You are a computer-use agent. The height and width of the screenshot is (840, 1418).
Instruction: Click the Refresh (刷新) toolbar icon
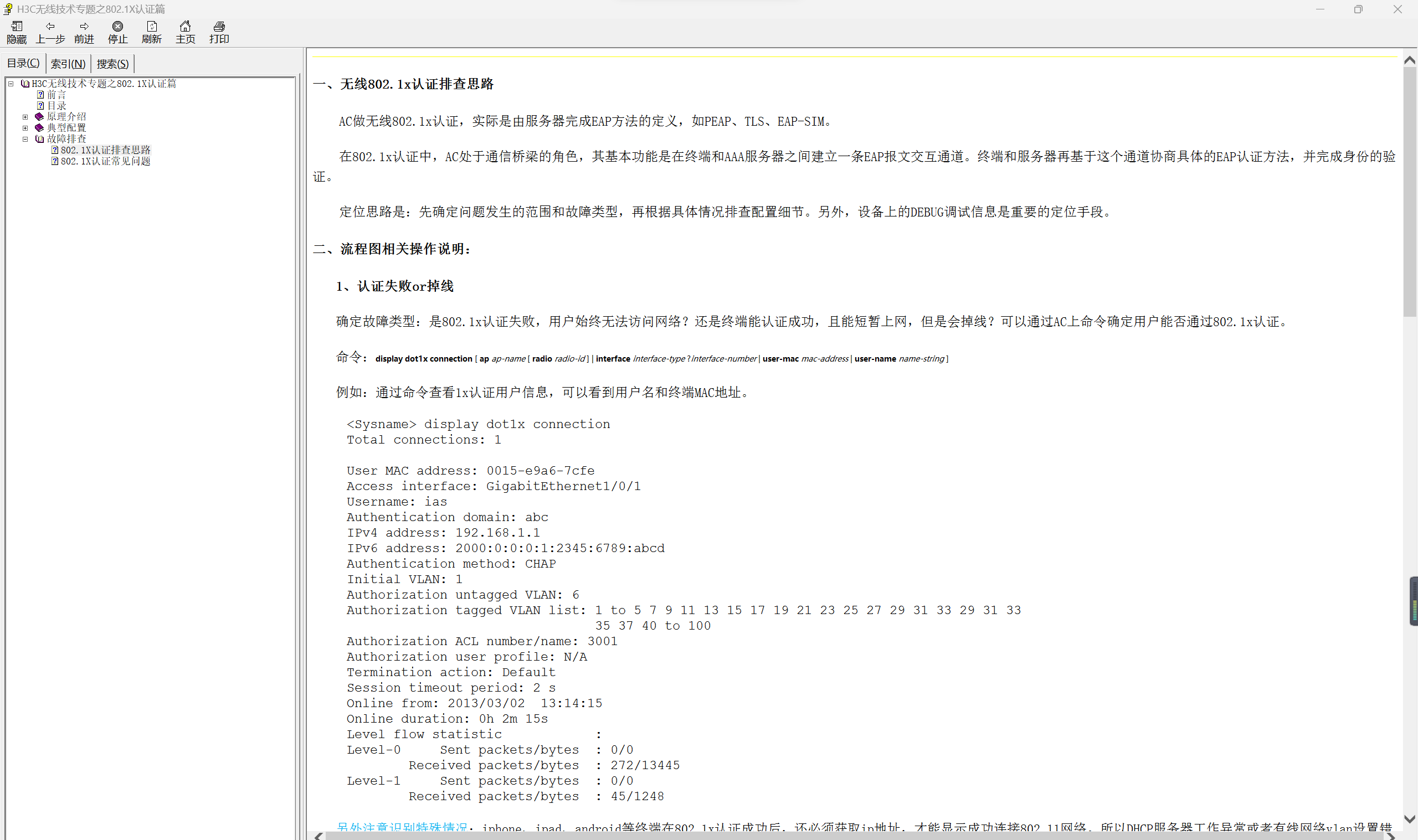tap(152, 27)
